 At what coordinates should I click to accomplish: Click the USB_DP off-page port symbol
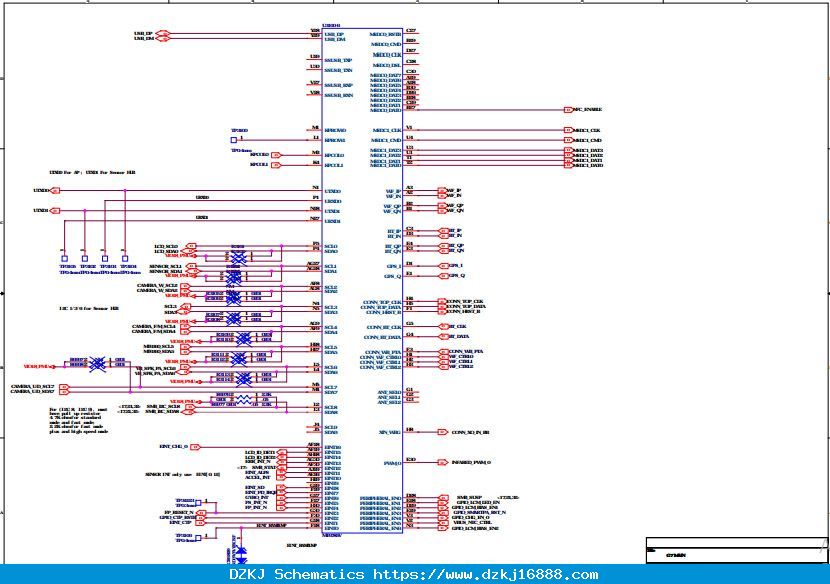[x=164, y=33]
